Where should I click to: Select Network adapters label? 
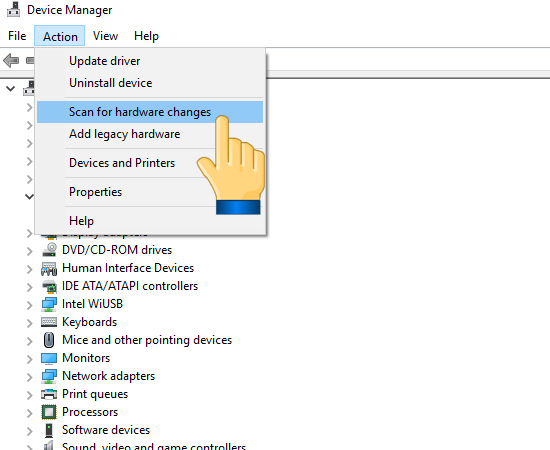click(108, 376)
